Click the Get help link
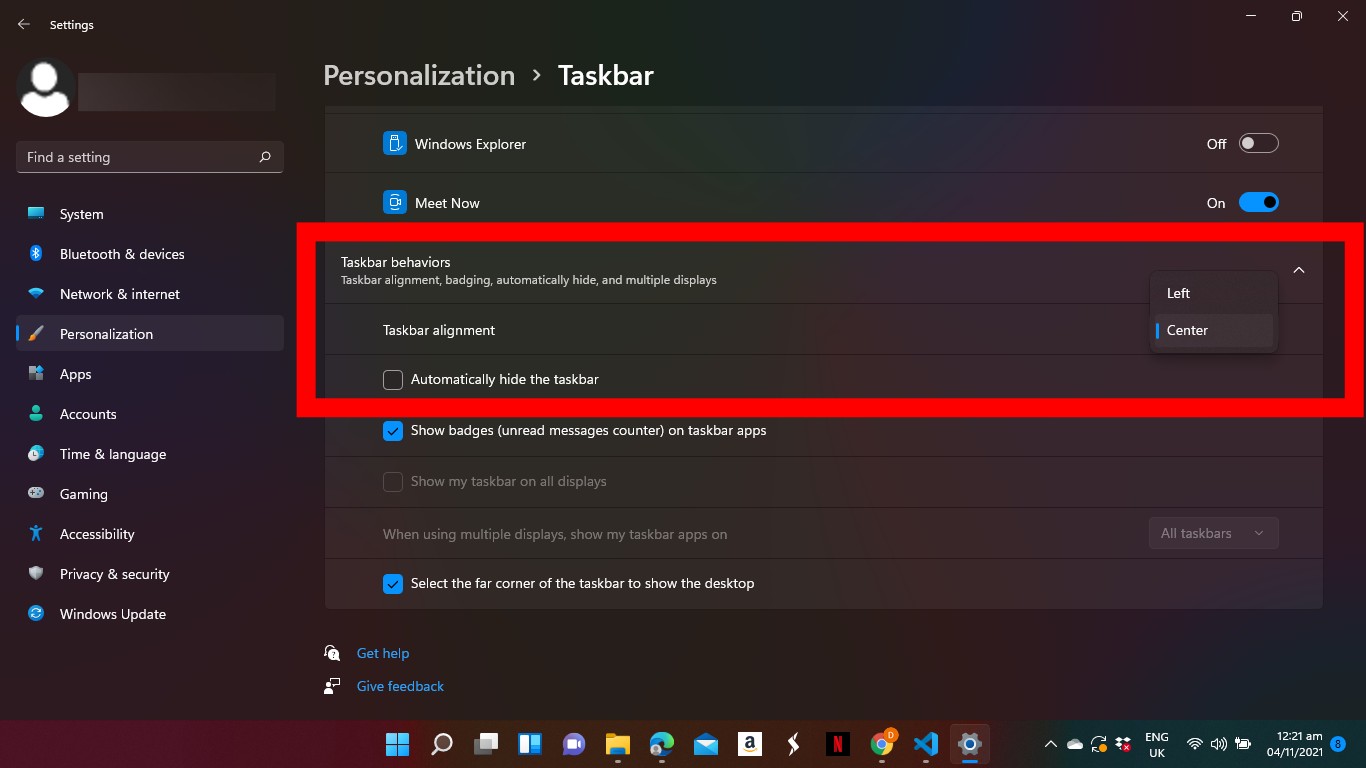The height and width of the screenshot is (768, 1366). (x=383, y=653)
